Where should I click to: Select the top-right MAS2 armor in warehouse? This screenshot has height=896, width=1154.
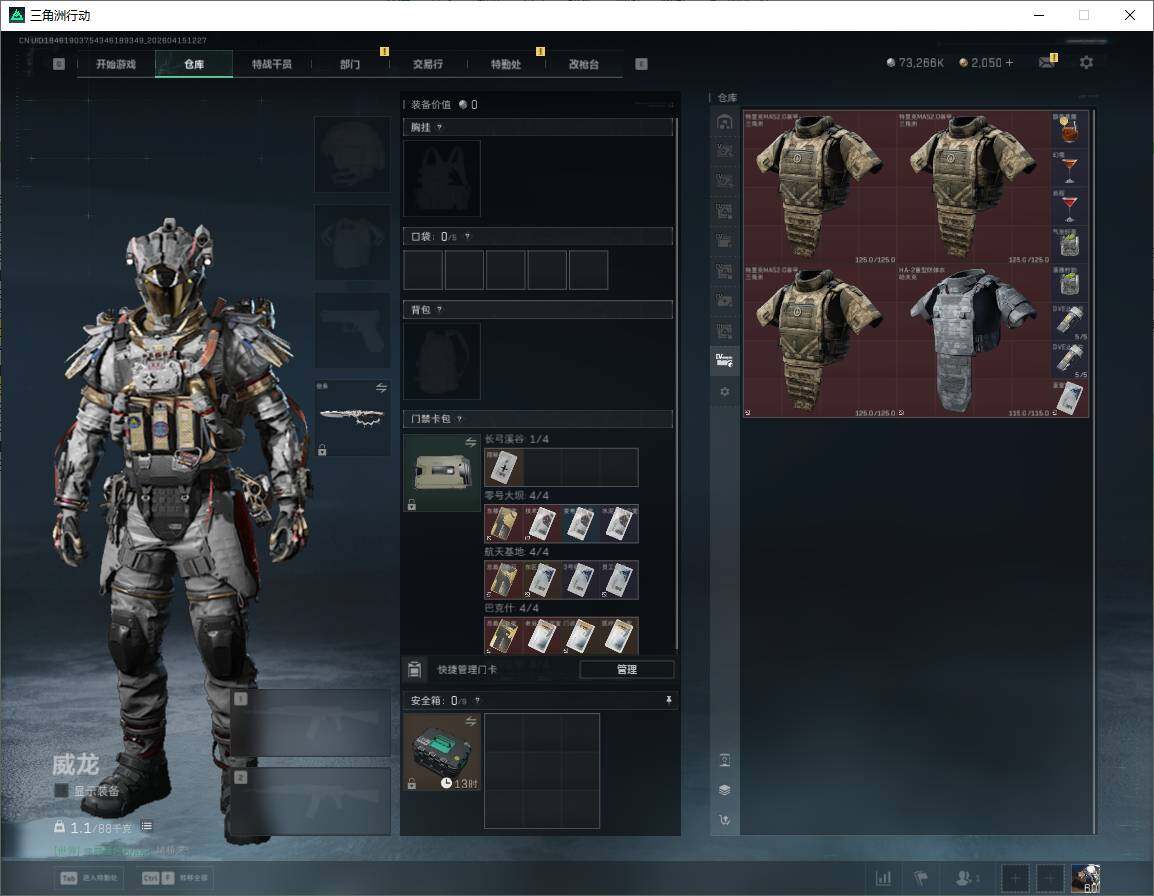point(974,188)
